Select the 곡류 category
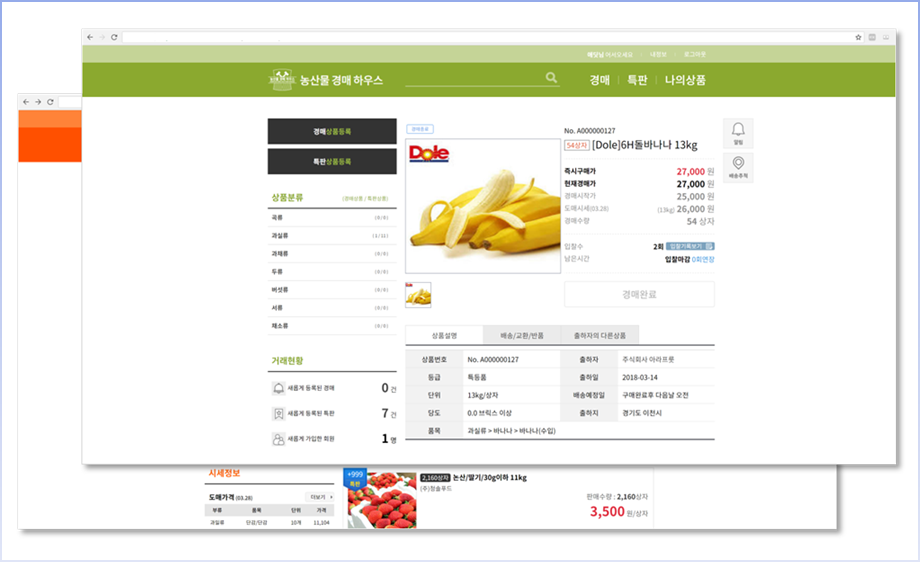Screen dimensions: 920x562 (x=332, y=218)
